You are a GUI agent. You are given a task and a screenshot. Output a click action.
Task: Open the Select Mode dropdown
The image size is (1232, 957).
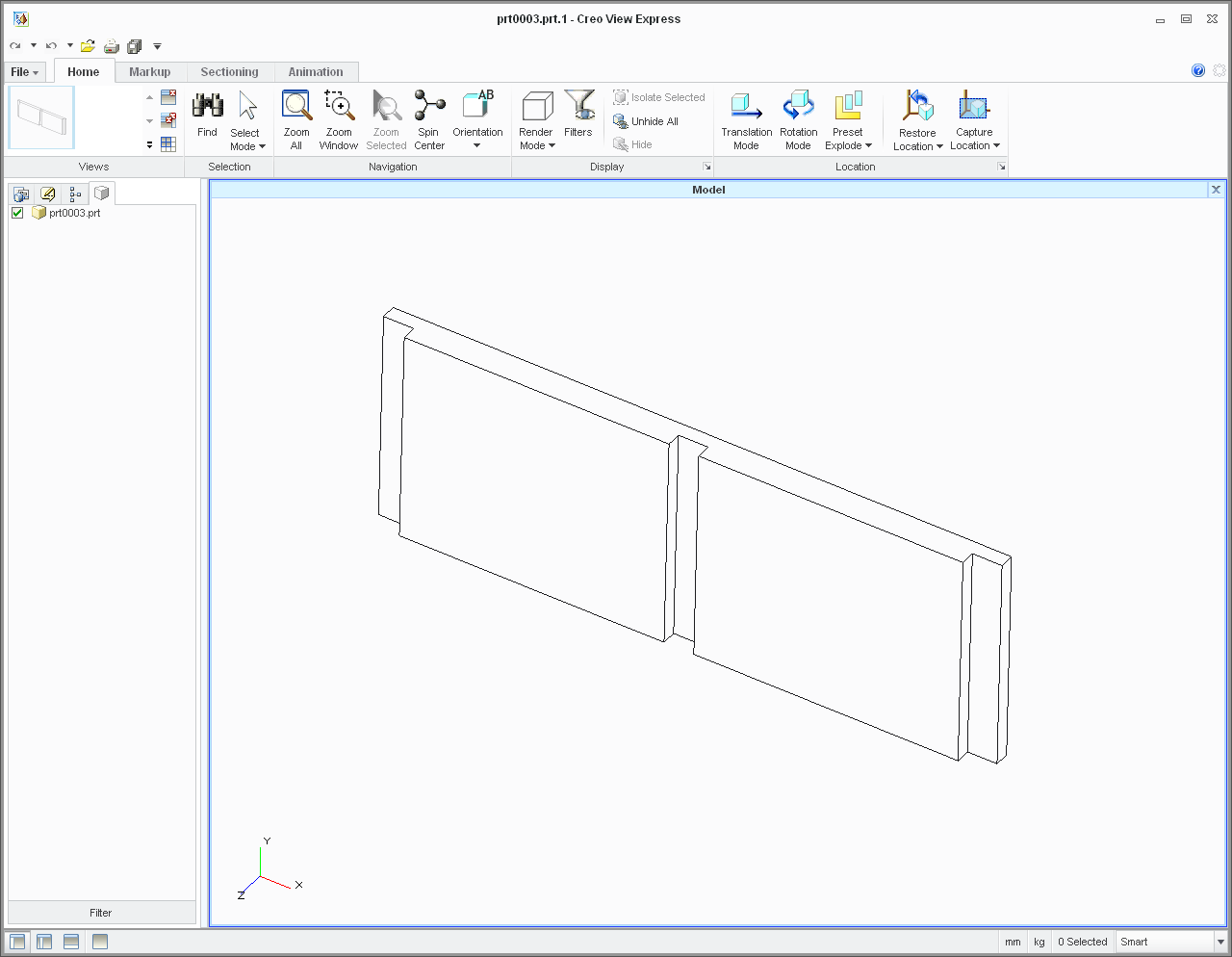coord(247,140)
